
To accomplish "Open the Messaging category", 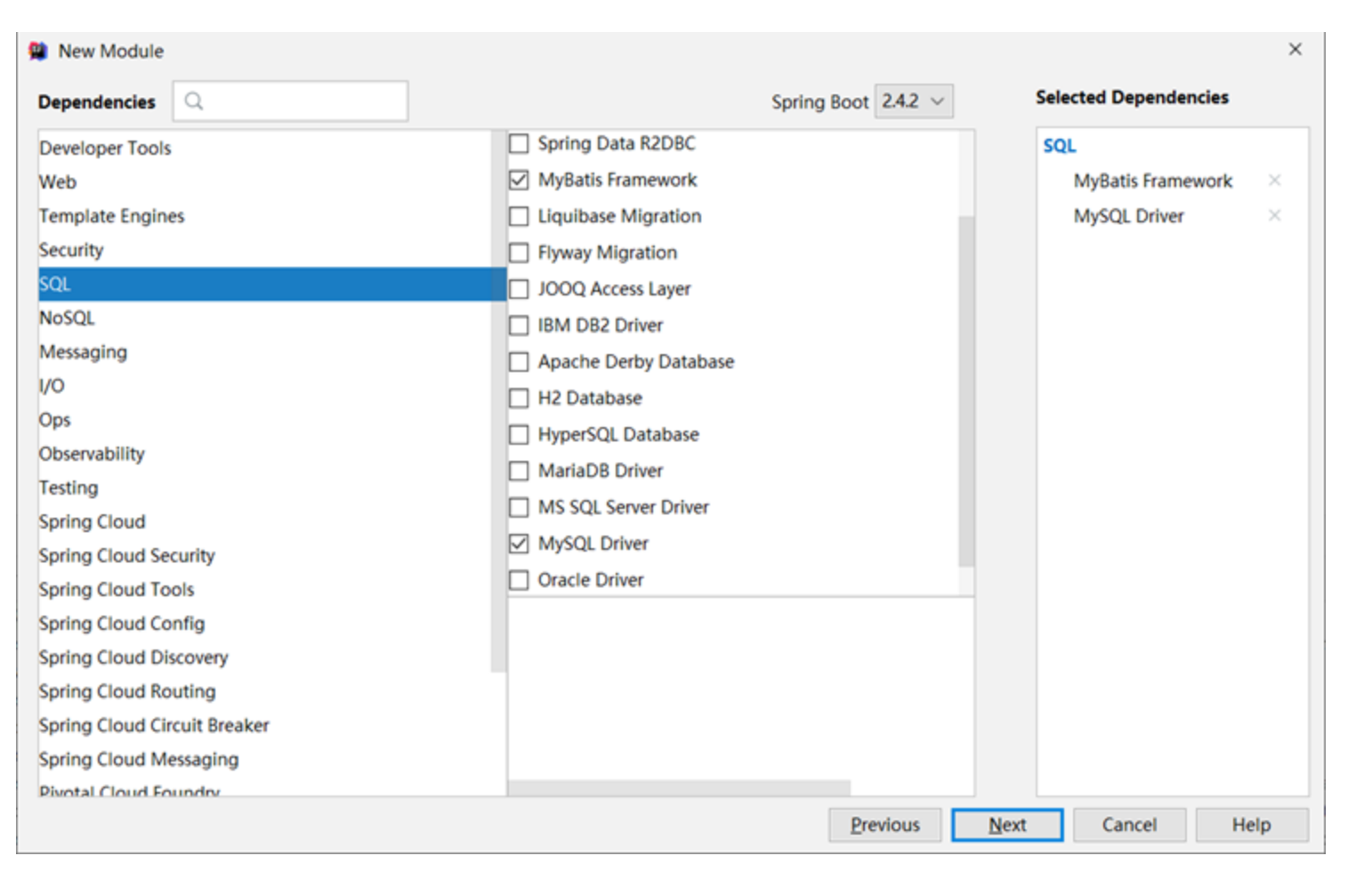I will [x=265, y=352].
